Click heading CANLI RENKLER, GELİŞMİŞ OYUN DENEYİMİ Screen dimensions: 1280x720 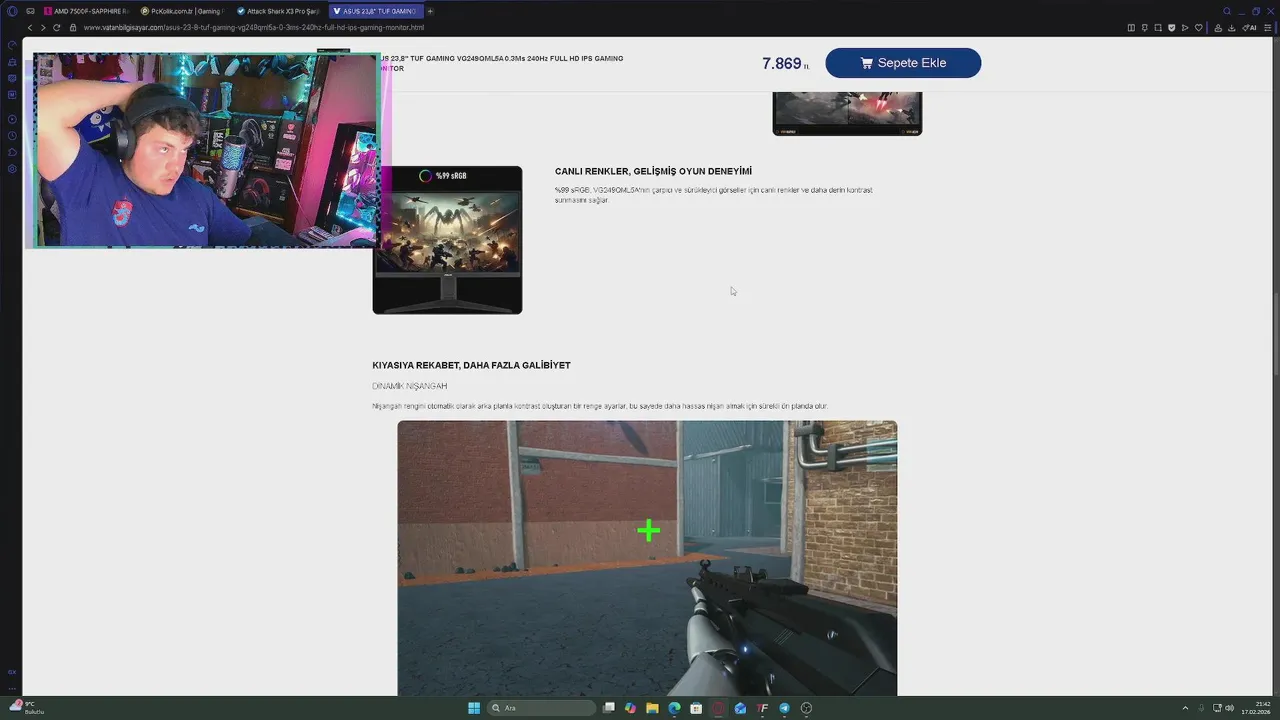pos(653,171)
